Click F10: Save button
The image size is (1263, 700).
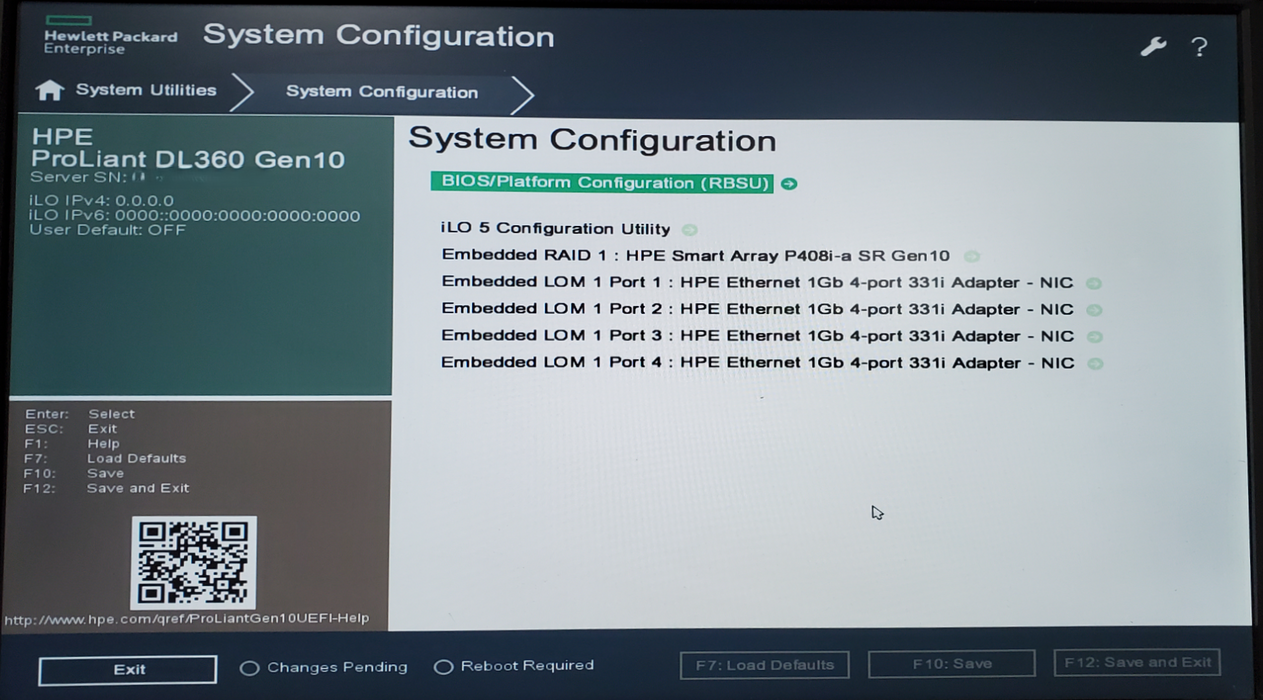pyautogui.click(x=951, y=664)
